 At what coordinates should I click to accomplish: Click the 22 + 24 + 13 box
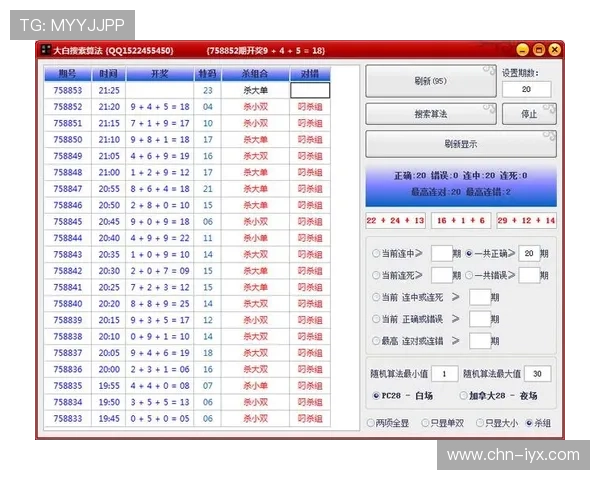395,220
